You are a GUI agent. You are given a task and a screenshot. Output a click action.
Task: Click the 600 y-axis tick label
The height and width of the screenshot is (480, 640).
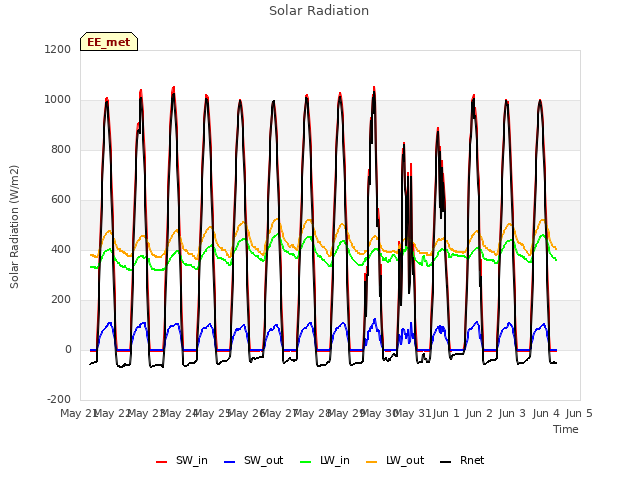(60, 200)
